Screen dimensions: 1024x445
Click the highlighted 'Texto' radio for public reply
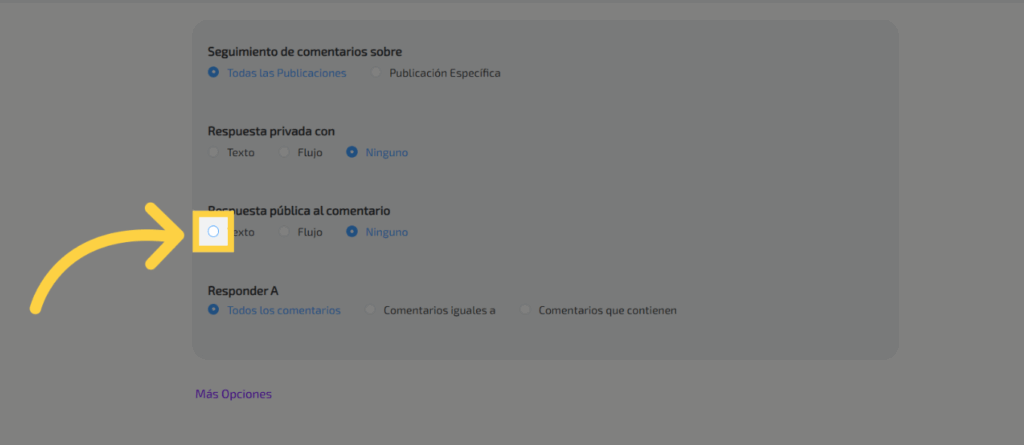[x=213, y=231]
